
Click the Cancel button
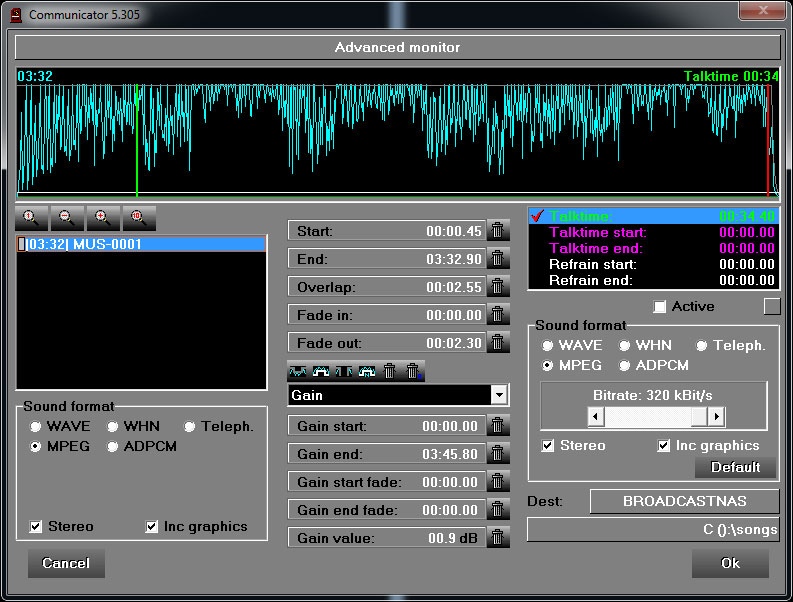[66, 563]
